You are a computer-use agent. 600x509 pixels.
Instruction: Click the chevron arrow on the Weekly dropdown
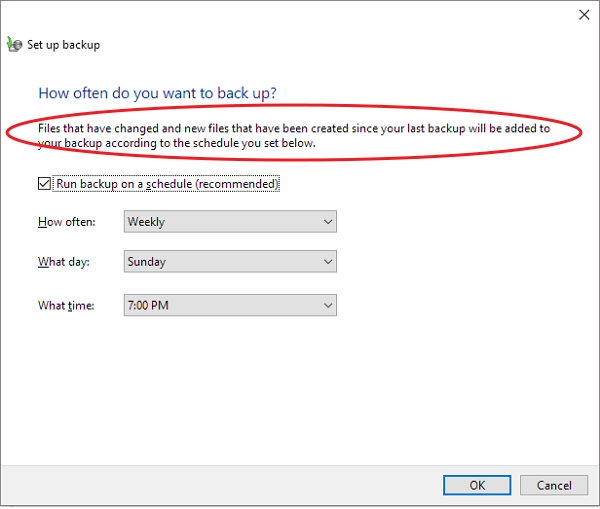(327, 222)
